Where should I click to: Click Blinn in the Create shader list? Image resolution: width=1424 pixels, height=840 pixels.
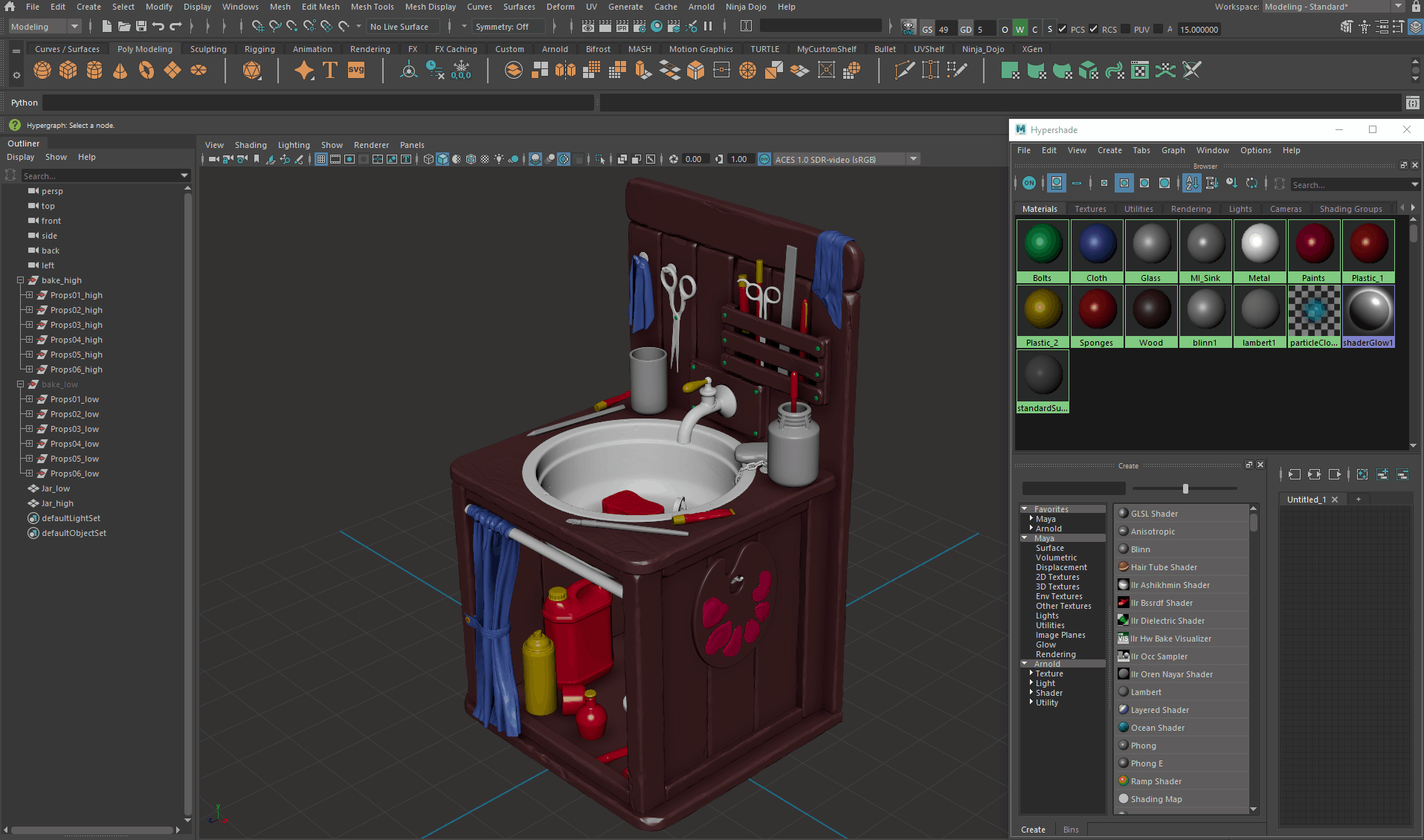[1140, 549]
